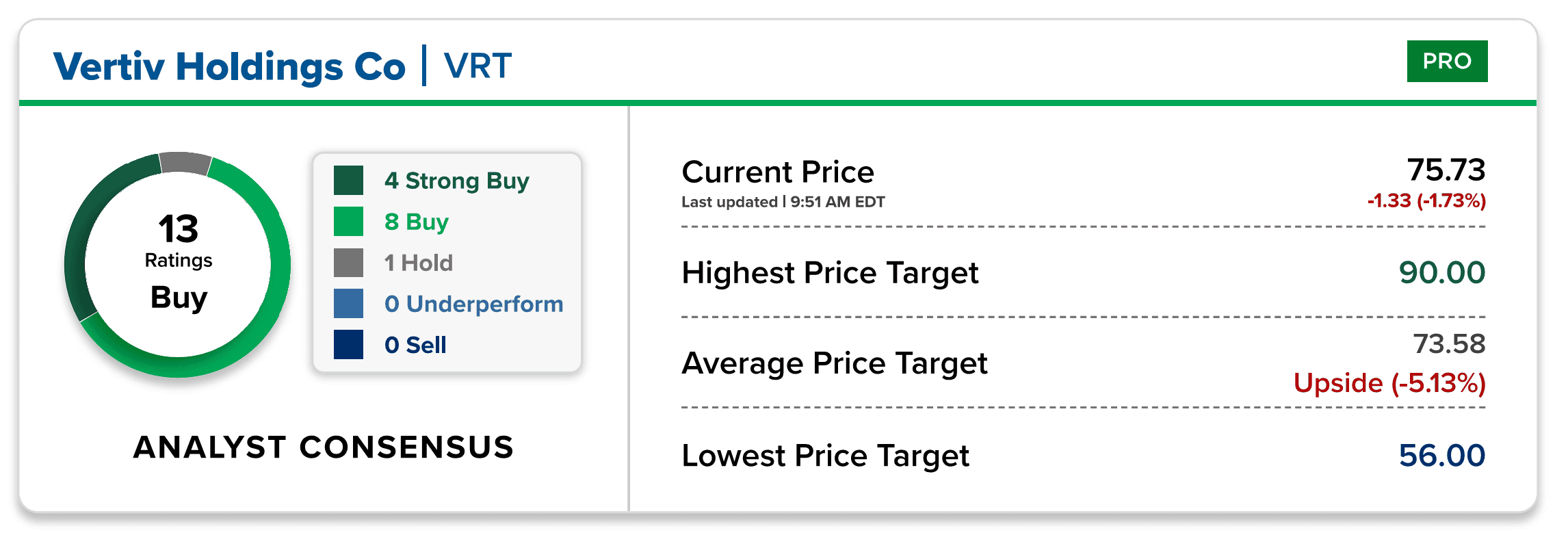Click the average price target 73.58

tap(1449, 343)
